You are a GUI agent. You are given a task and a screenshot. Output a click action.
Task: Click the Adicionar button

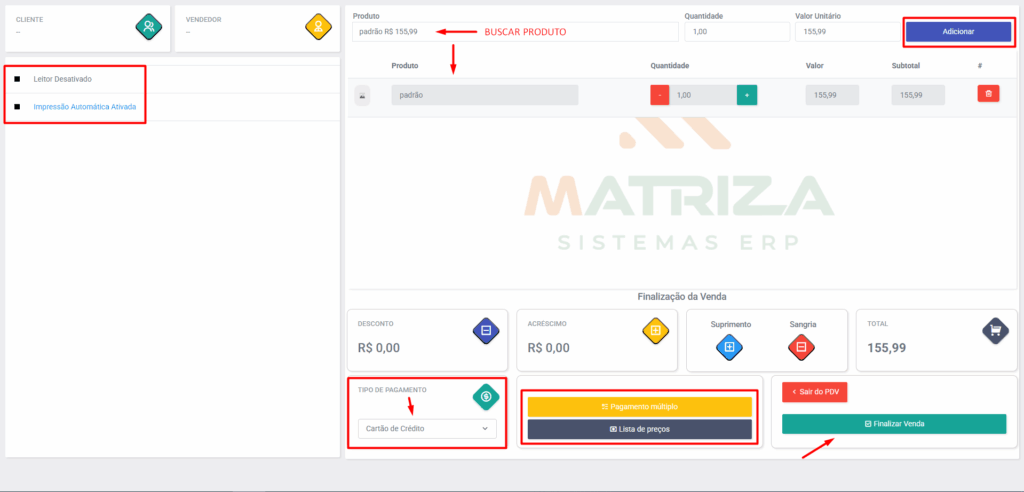(958, 32)
